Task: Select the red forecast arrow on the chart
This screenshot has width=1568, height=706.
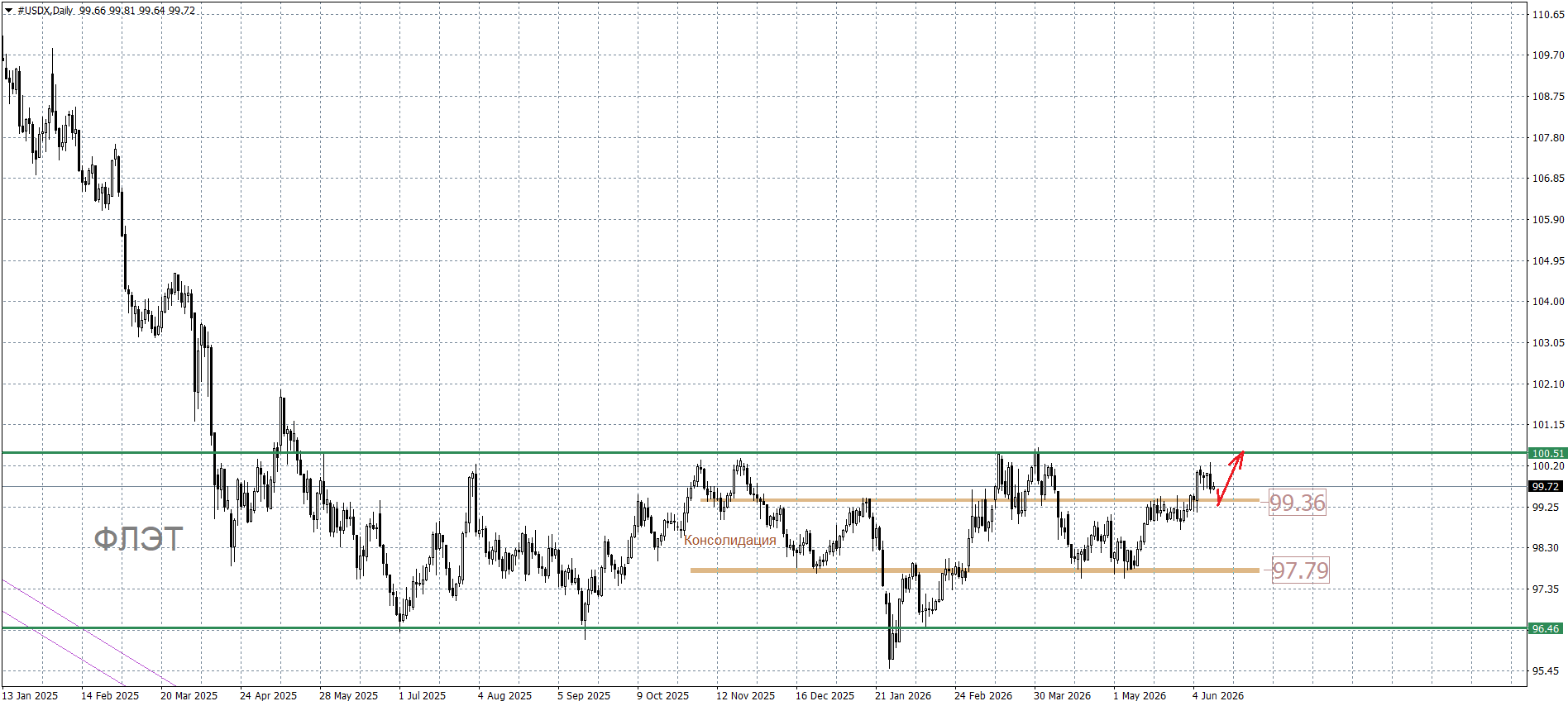Action: (1231, 477)
